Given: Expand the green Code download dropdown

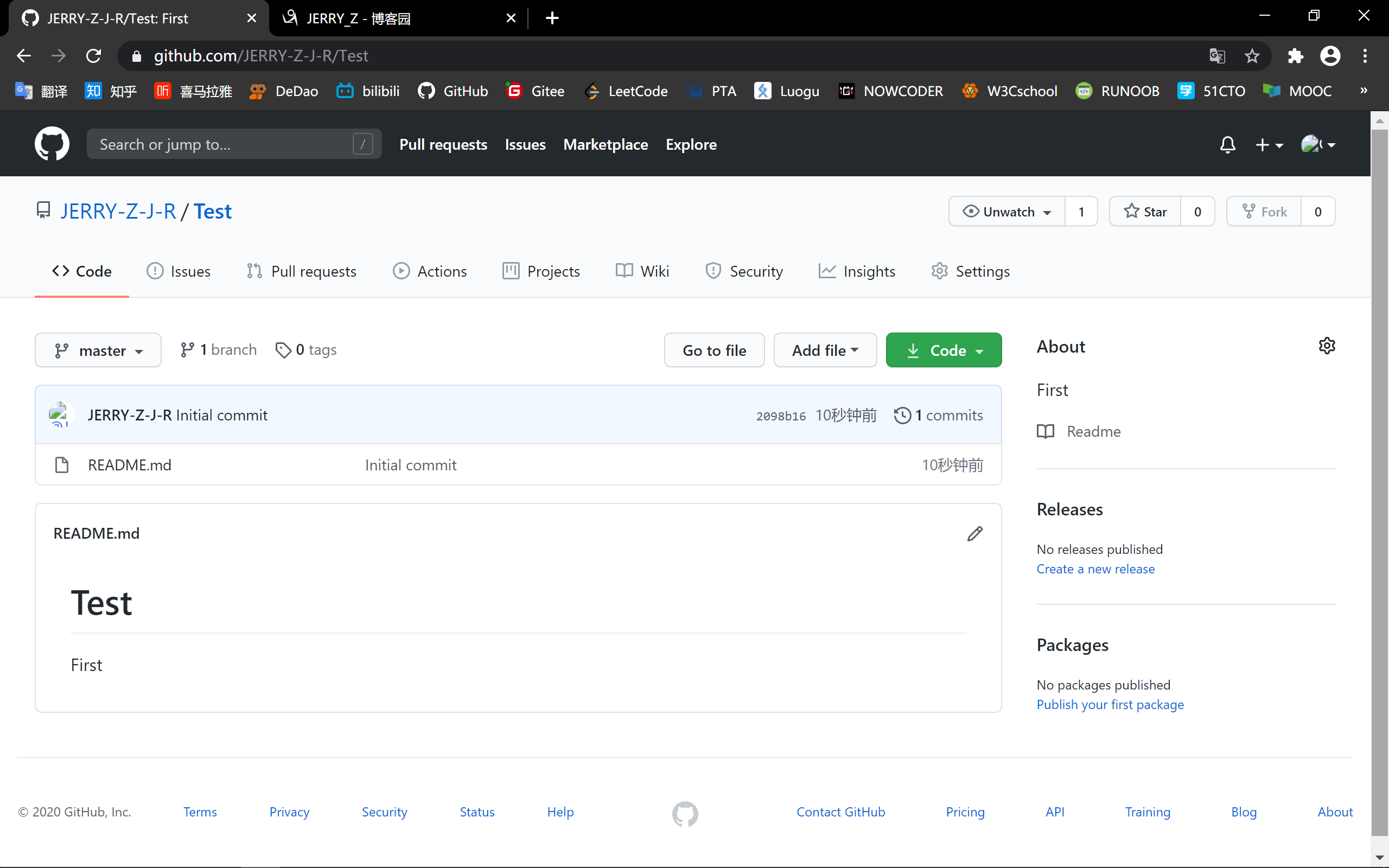Looking at the screenshot, I should 944,350.
